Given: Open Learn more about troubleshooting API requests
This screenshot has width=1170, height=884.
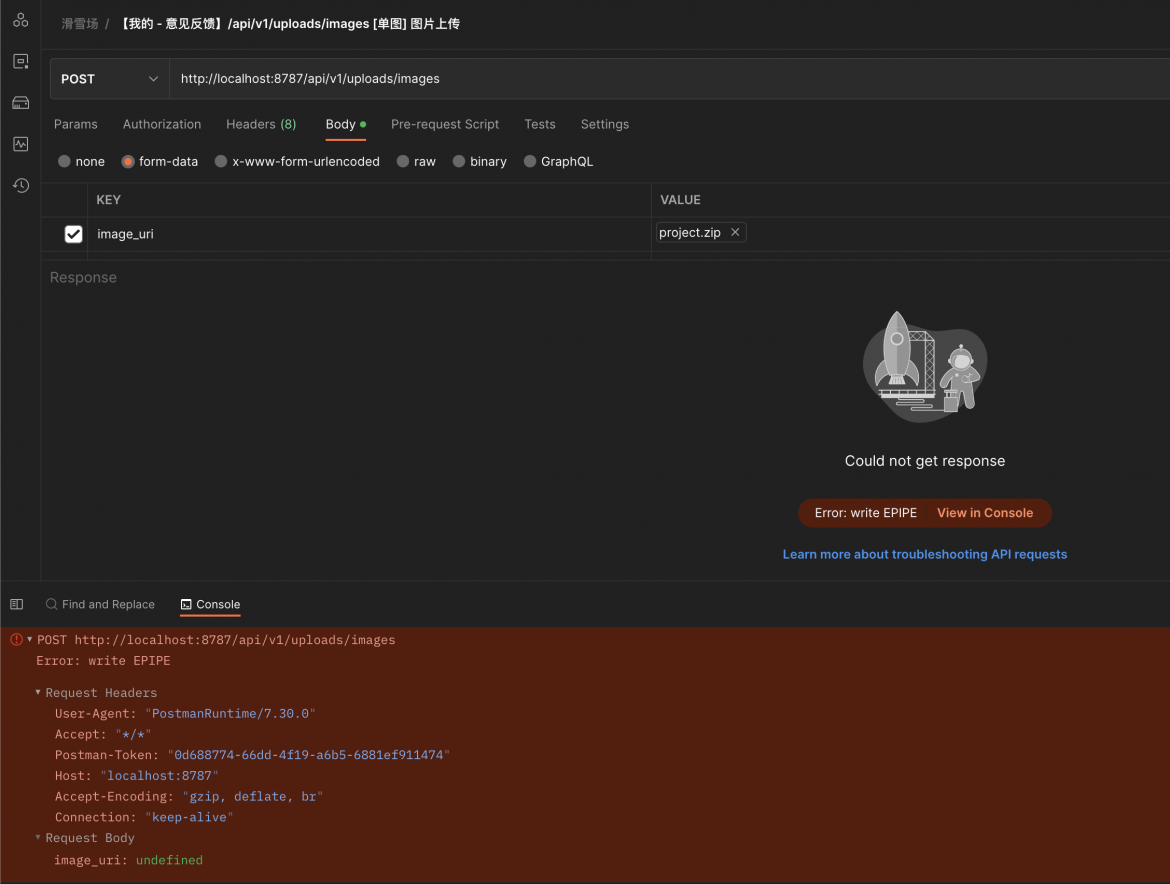Looking at the screenshot, I should [x=925, y=554].
